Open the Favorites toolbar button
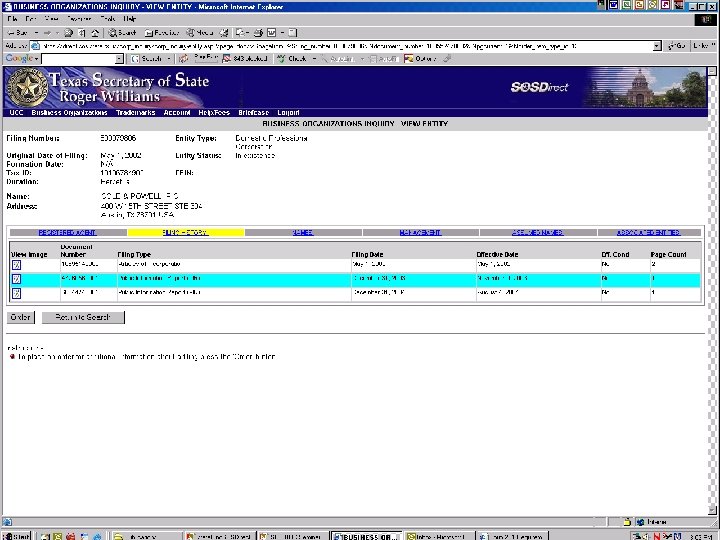This screenshot has width=720, height=540. pos(162,33)
